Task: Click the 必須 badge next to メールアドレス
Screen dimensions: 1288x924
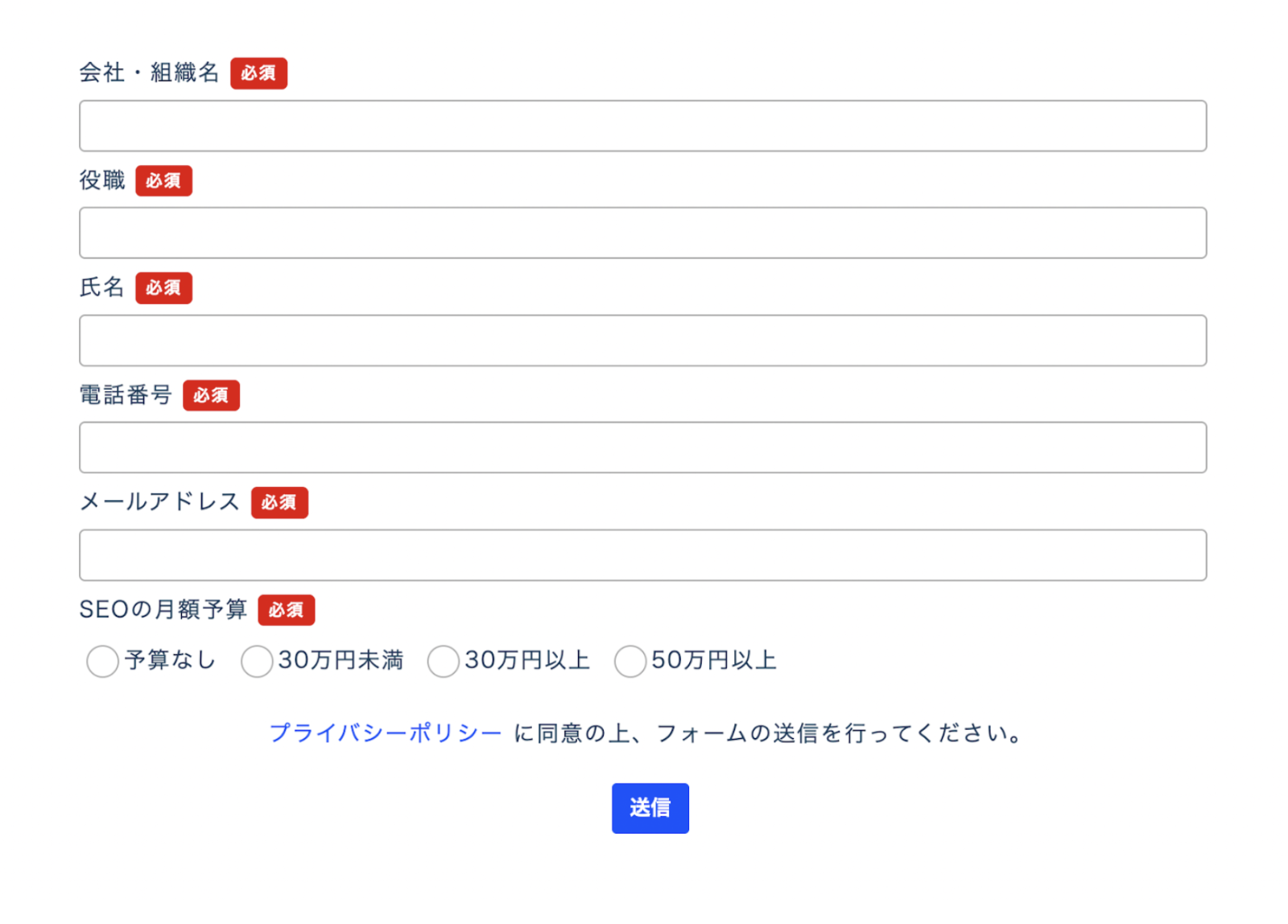Action: [279, 502]
